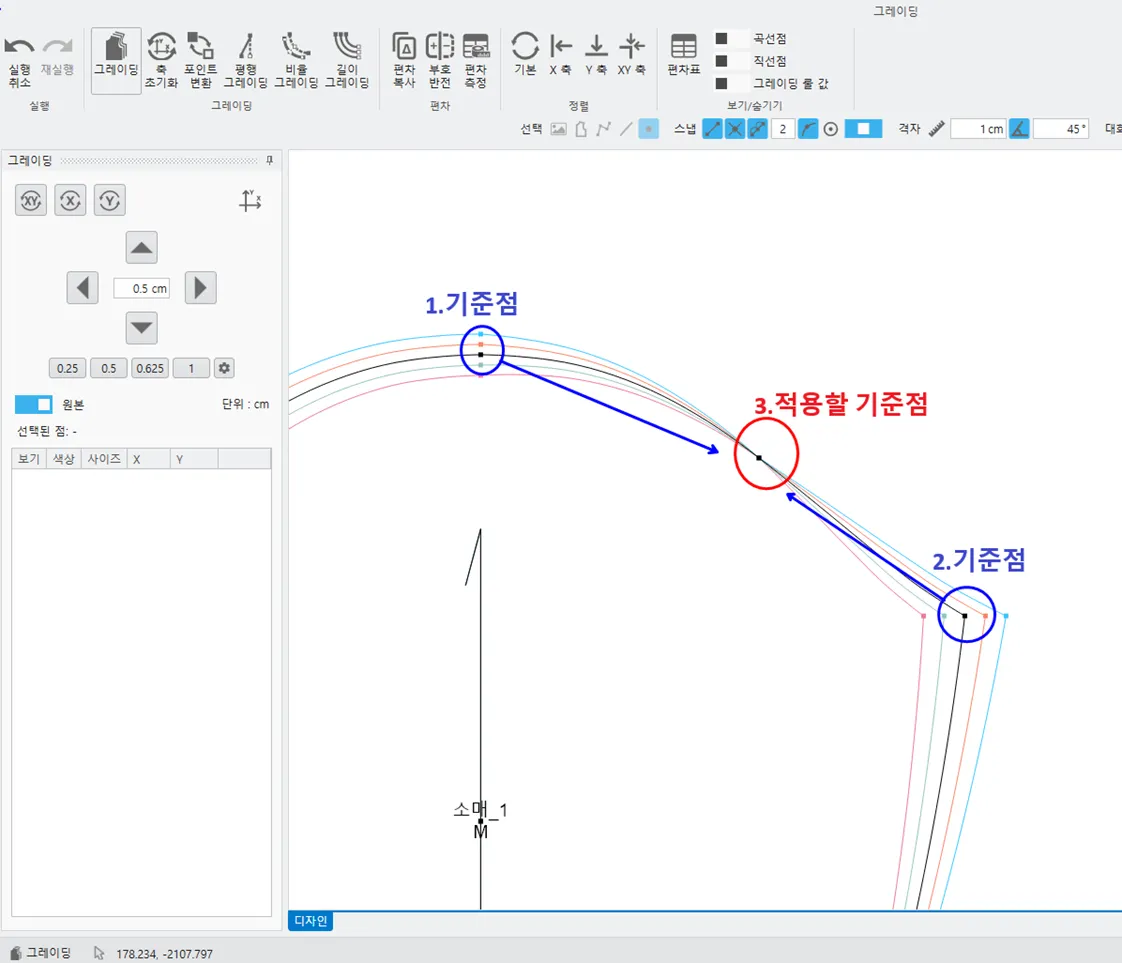1122x963 pixels.
Task: Click the 0.625 preset value button
Action: [x=151, y=368]
